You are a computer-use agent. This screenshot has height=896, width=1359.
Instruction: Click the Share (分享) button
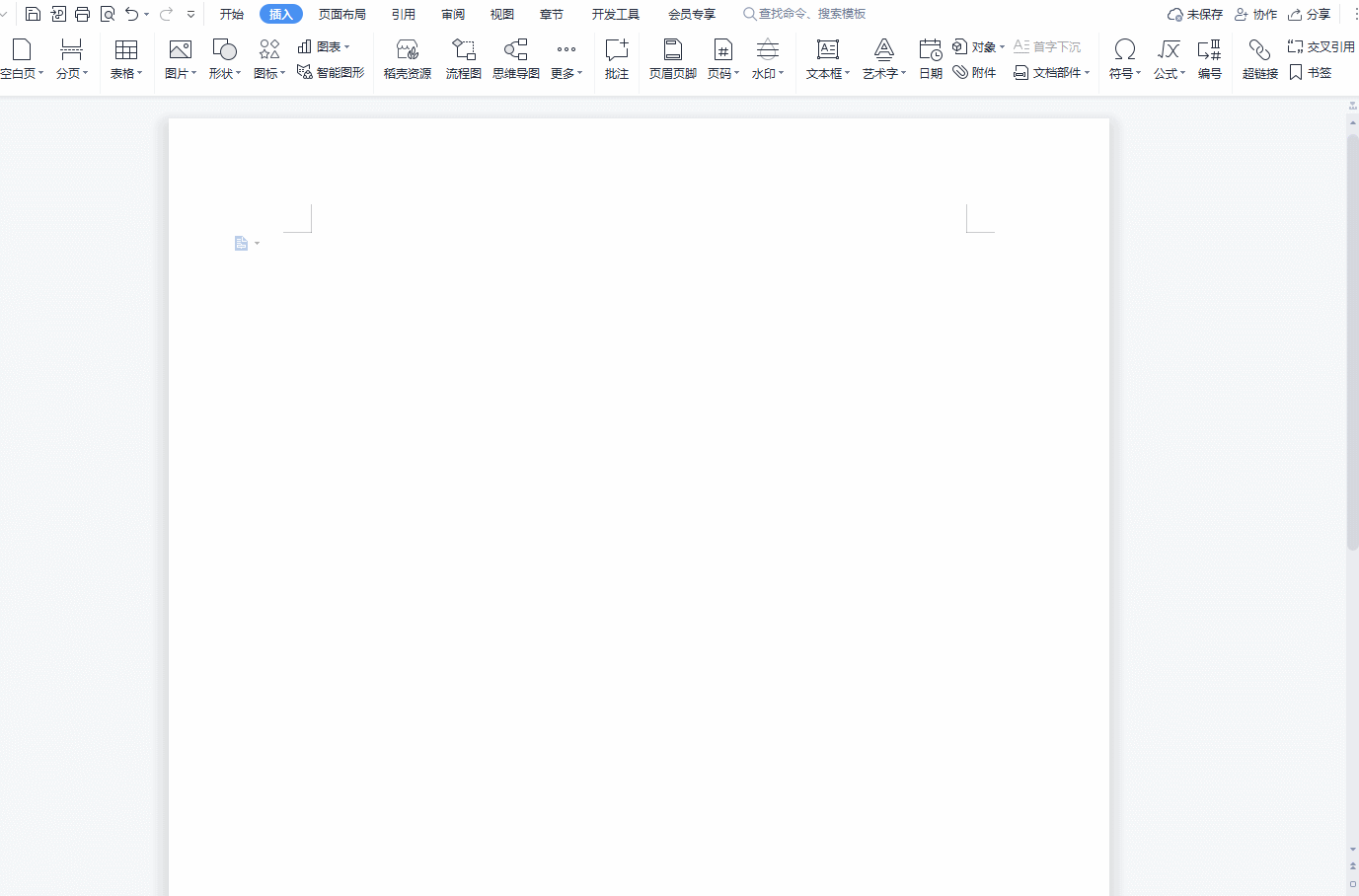[1309, 14]
